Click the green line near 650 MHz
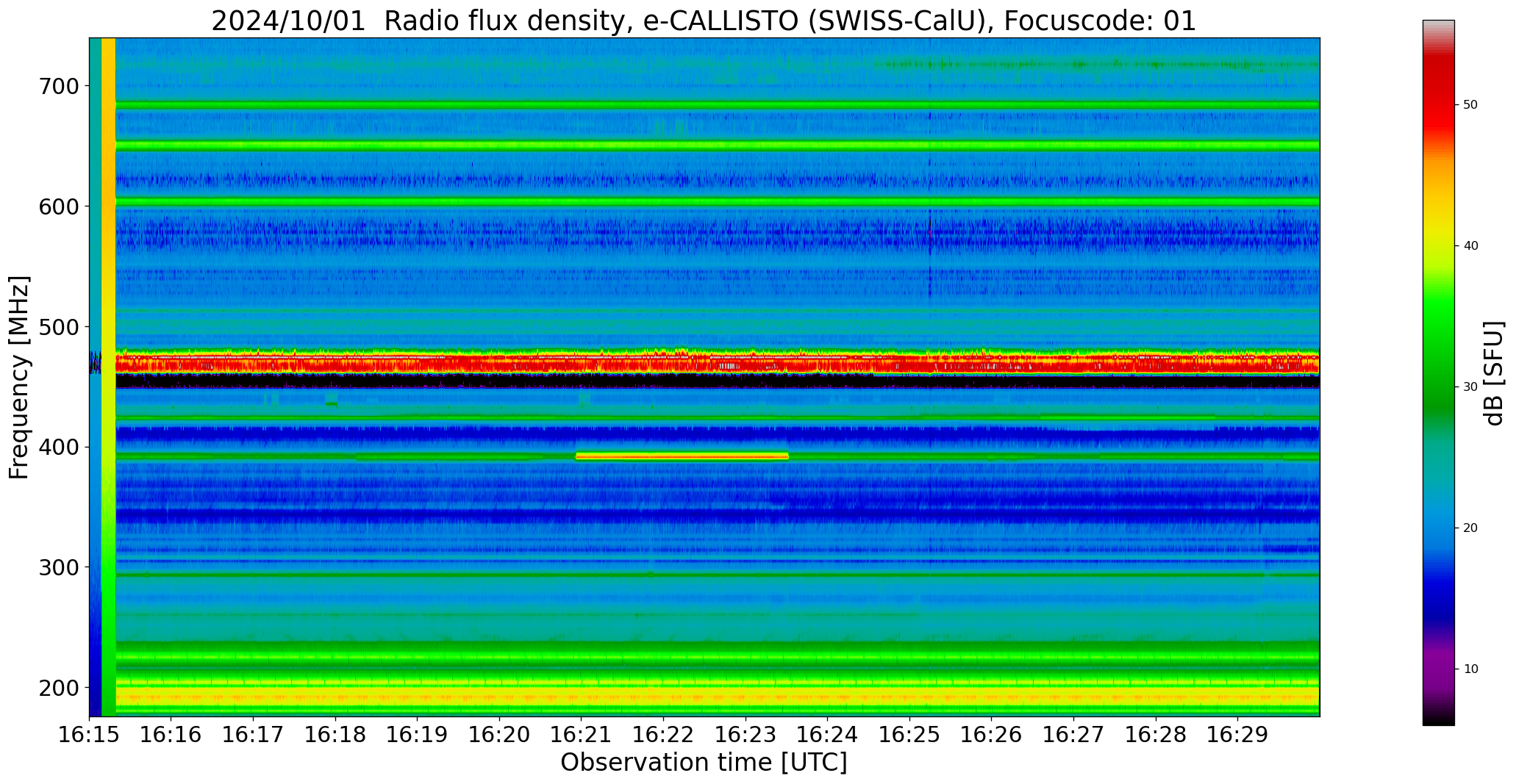This screenshot has width=1516, height=784. [x=717, y=145]
